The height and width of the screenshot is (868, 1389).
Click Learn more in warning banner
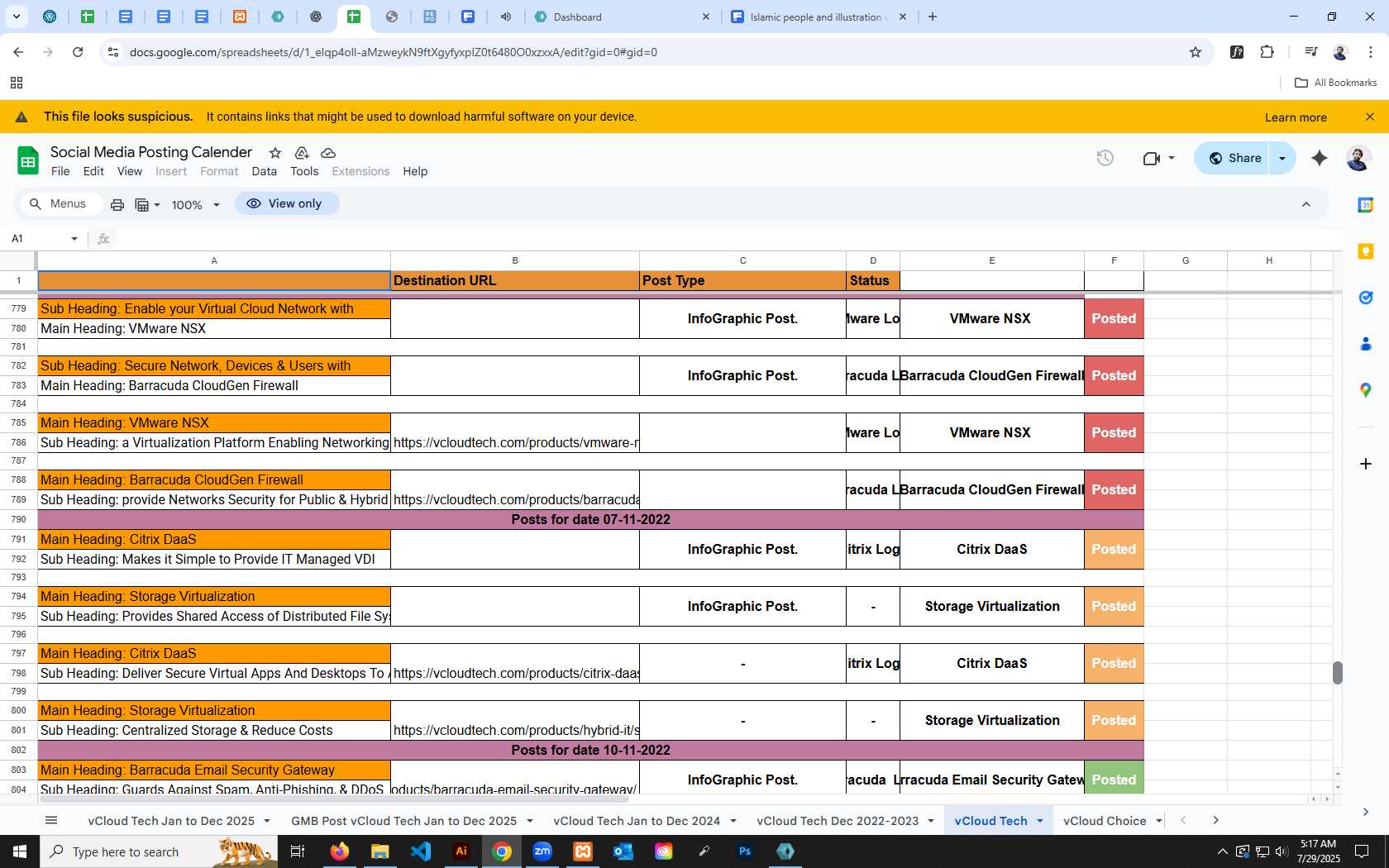click(1296, 117)
